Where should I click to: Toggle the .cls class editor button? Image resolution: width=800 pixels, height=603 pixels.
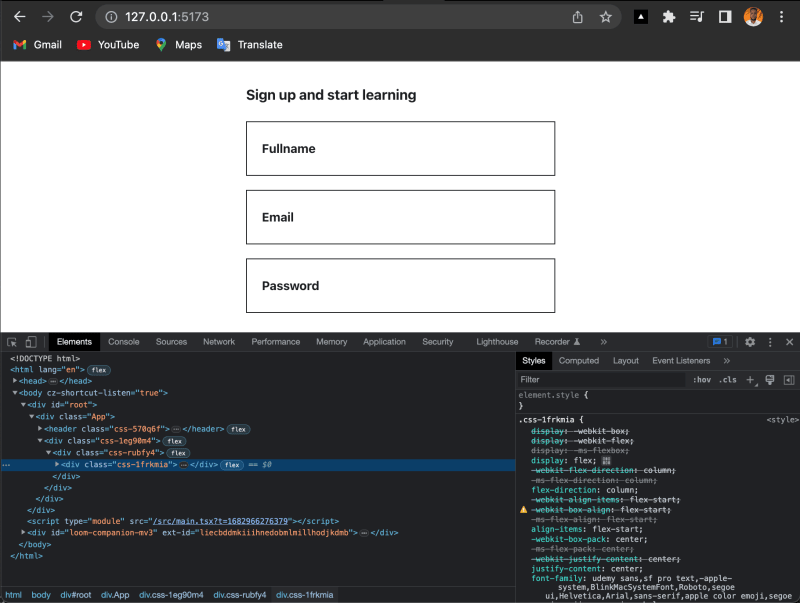click(x=728, y=380)
